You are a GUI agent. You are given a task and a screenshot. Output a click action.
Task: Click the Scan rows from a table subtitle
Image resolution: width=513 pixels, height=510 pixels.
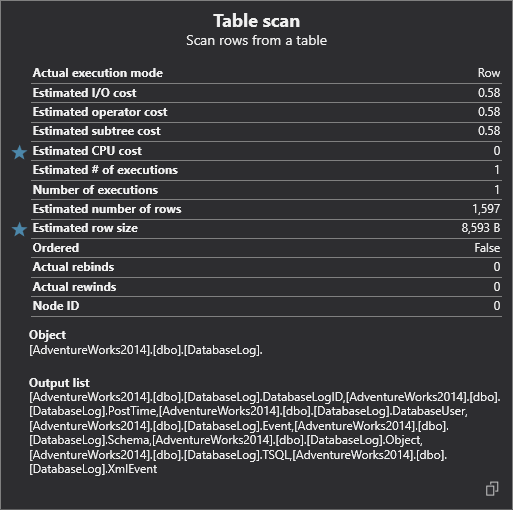click(256, 40)
